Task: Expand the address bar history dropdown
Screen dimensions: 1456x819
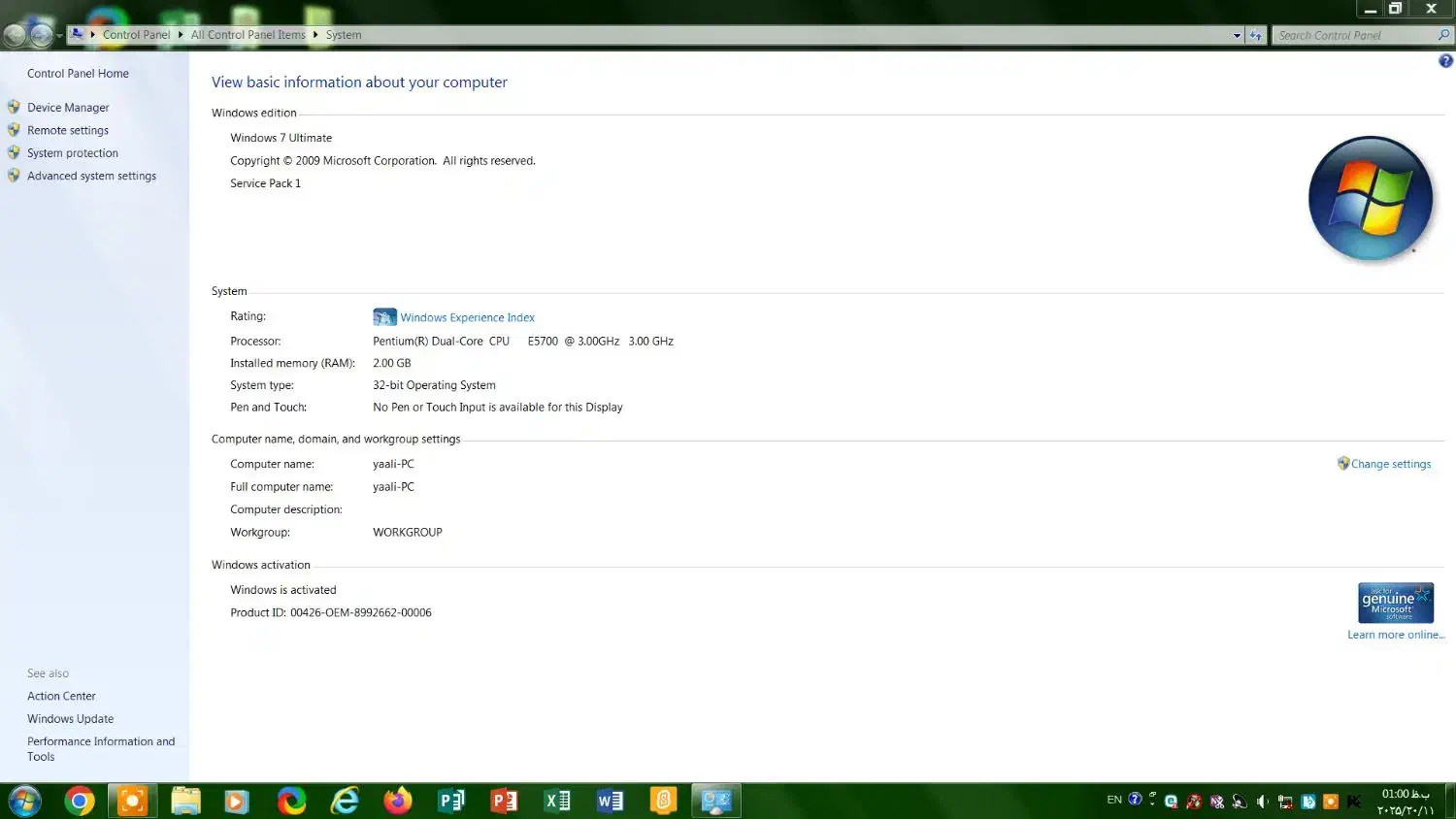Action: [1237, 35]
